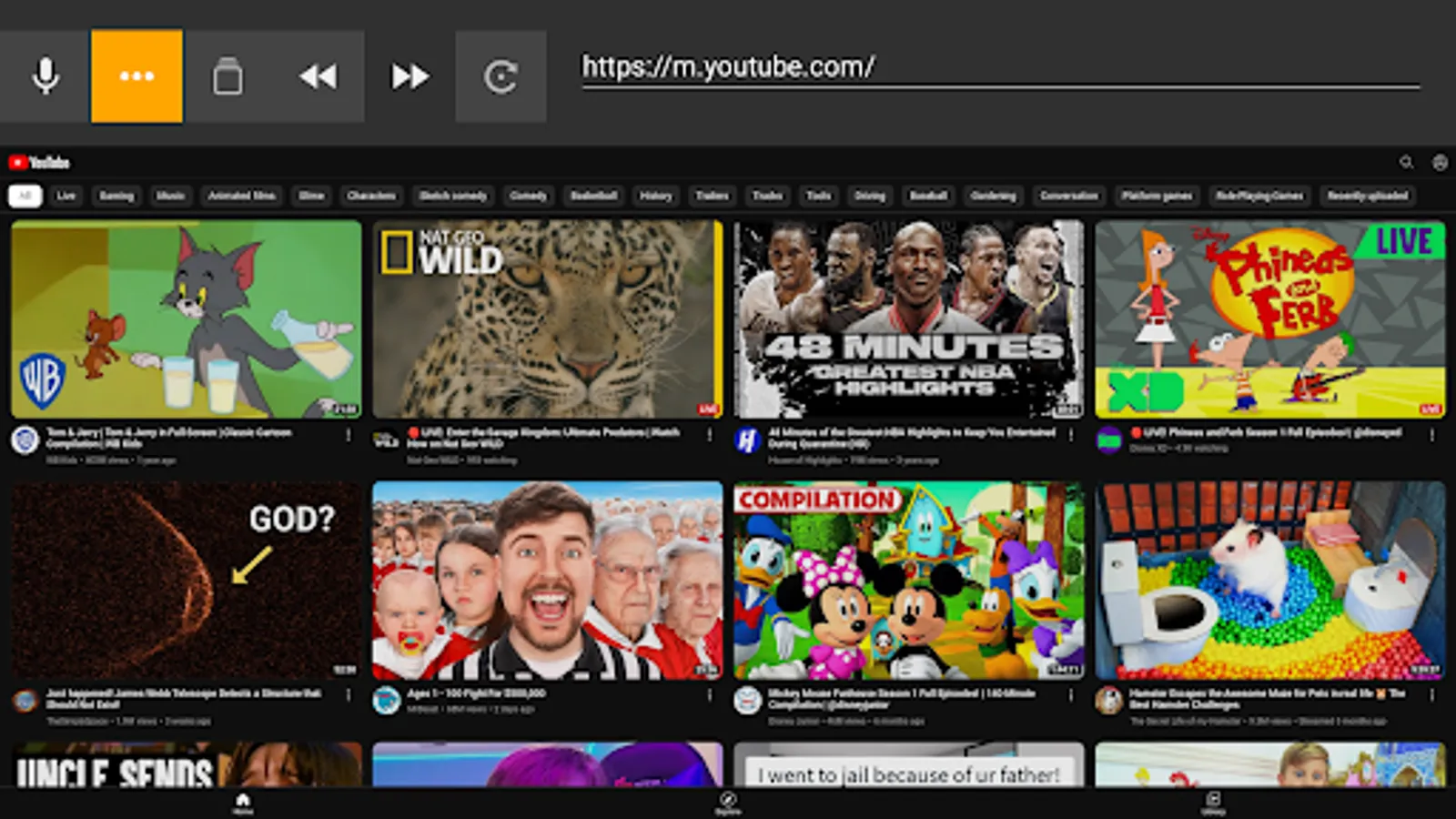Click the YouTube logo
This screenshot has height=819, width=1456.
(x=39, y=163)
